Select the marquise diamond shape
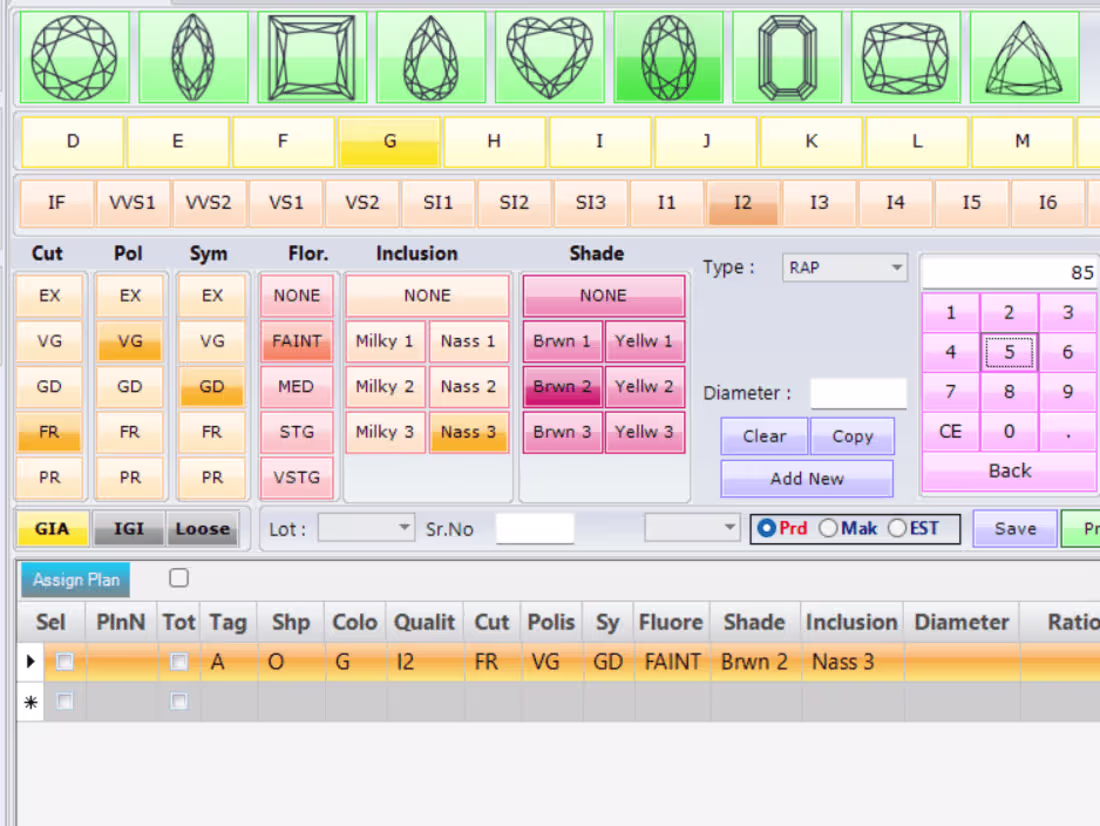The image size is (1100, 826). pos(193,58)
